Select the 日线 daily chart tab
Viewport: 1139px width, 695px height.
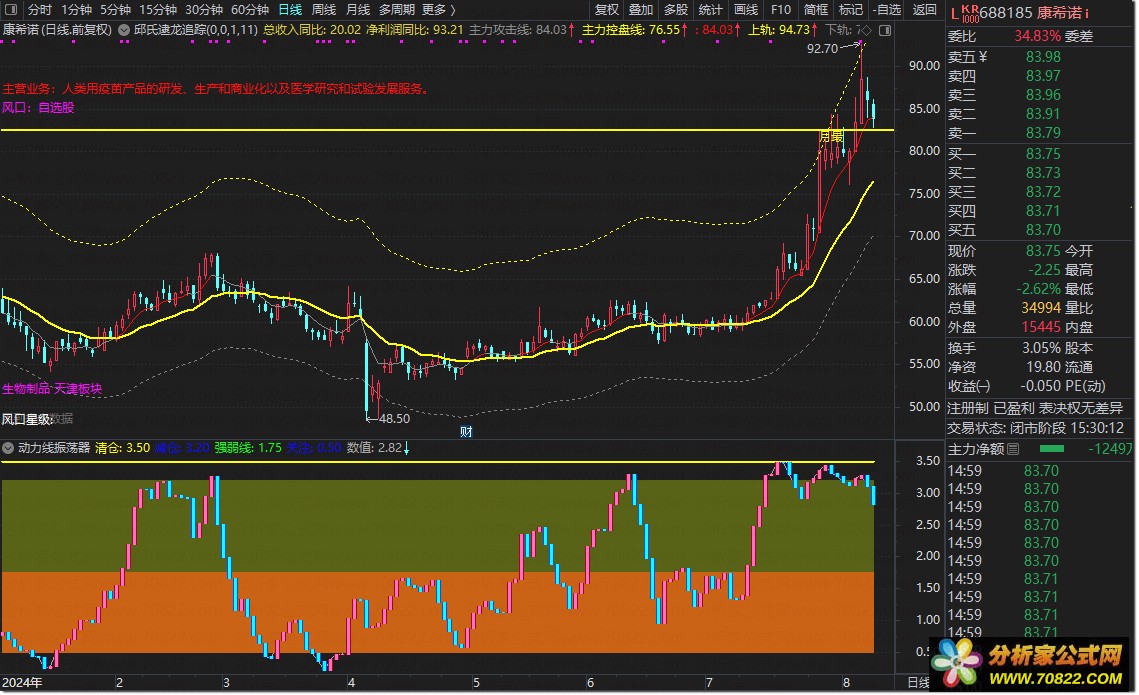(291, 9)
